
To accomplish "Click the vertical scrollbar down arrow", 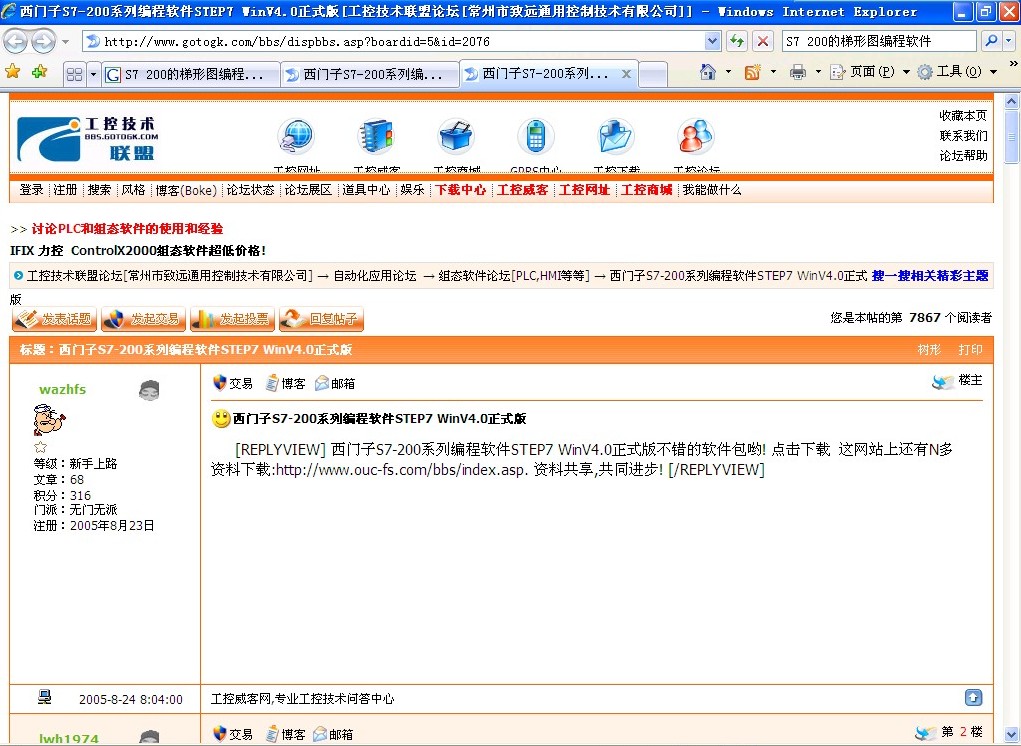I will [1011, 735].
